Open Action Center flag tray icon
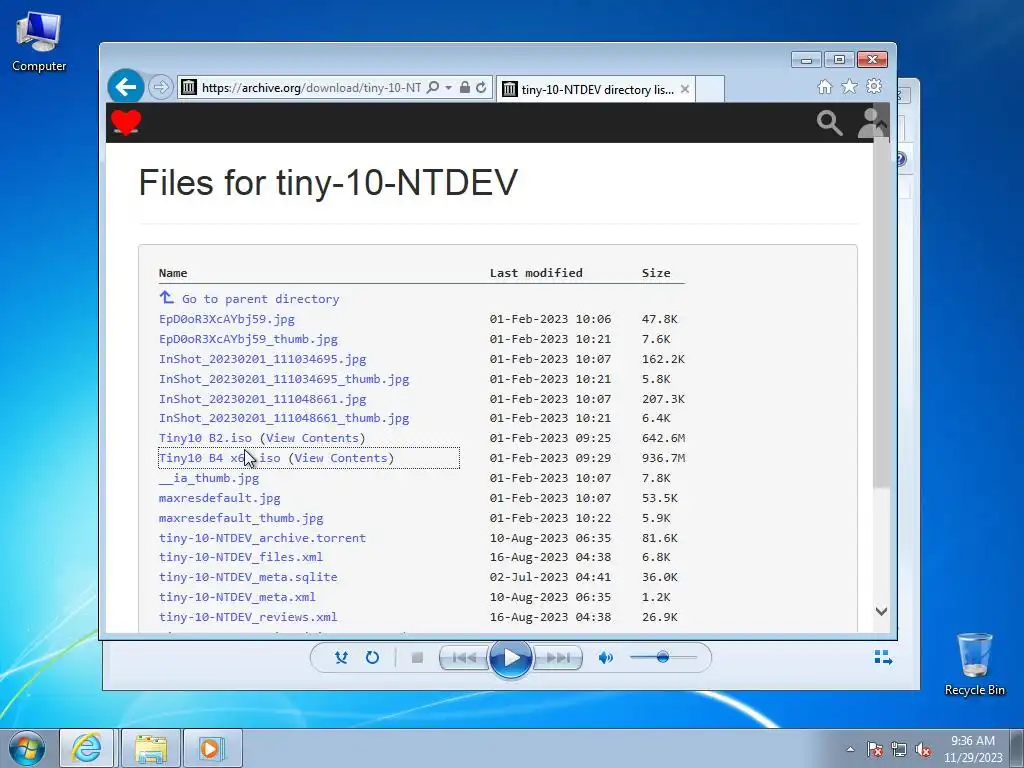 [x=874, y=750]
